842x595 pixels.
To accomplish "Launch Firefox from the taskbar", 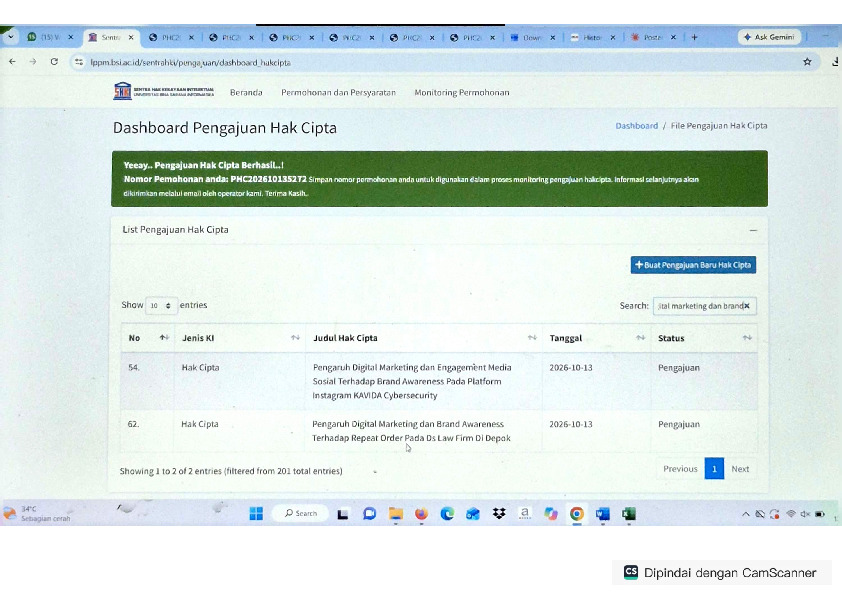I will click(422, 514).
